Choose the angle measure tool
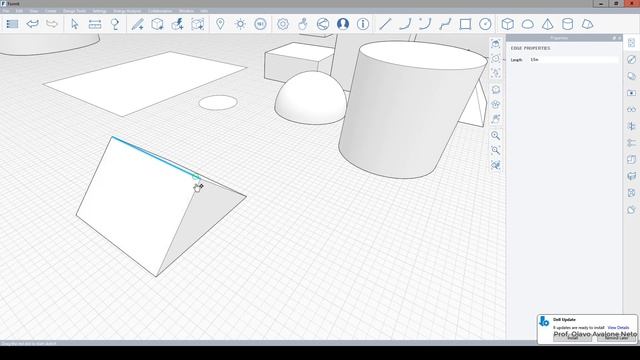This screenshot has width=640, height=360. [115, 24]
